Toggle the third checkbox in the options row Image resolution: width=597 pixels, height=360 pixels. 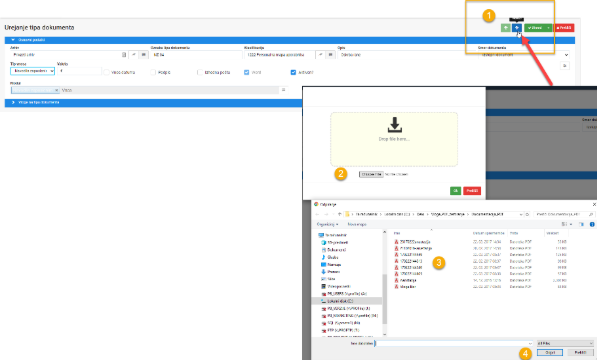pos(200,72)
